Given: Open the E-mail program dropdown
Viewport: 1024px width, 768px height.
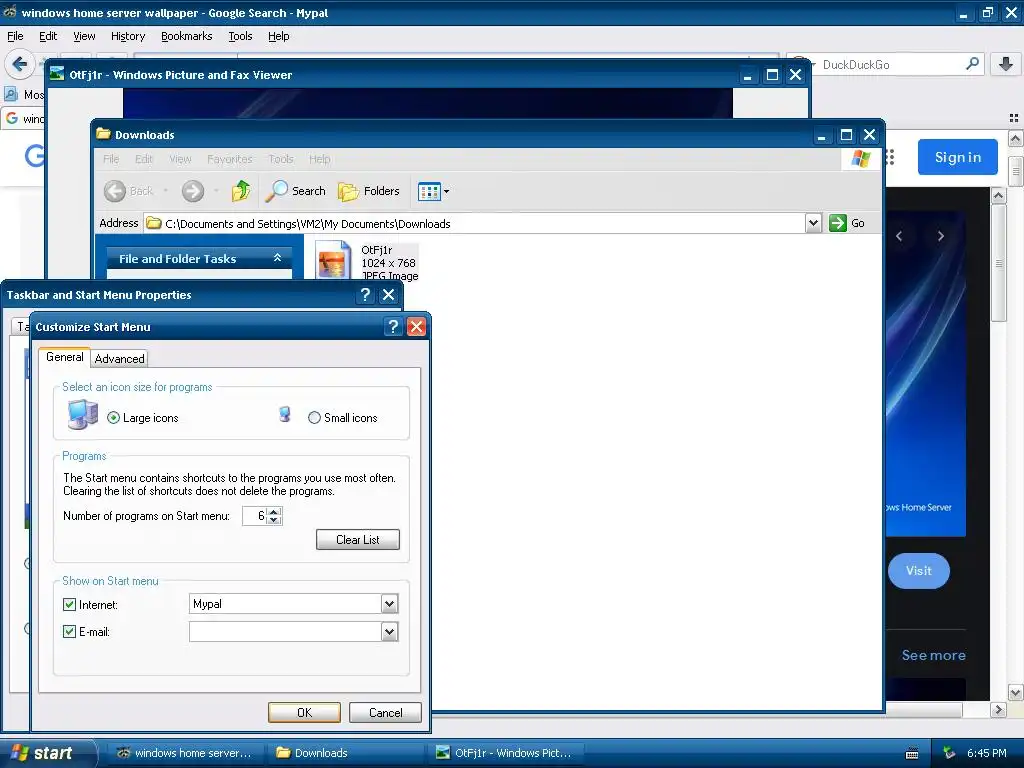Looking at the screenshot, I should click(389, 632).
